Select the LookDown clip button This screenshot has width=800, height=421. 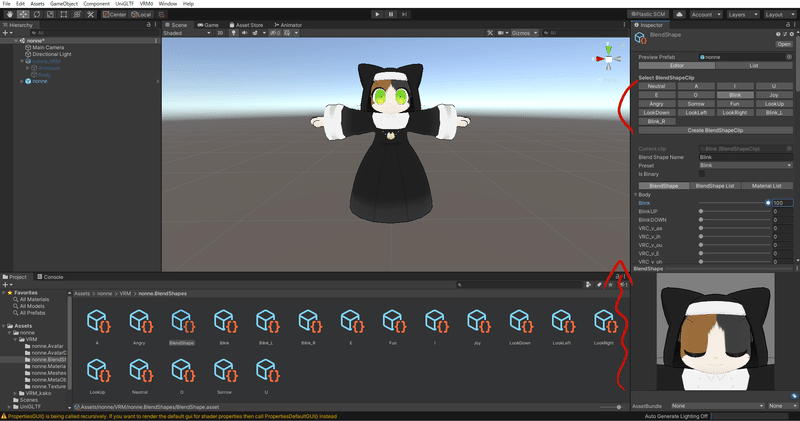pos(657,112)
